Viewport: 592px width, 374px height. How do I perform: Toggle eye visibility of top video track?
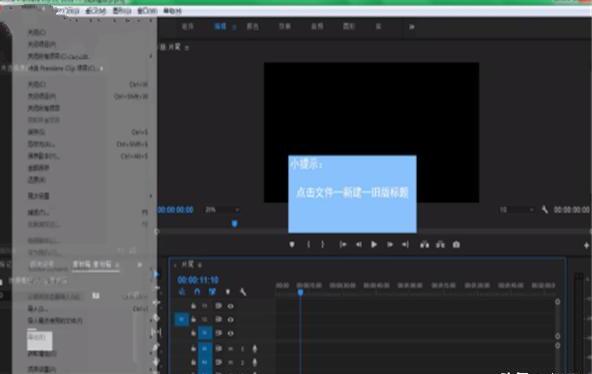point(230,306)
